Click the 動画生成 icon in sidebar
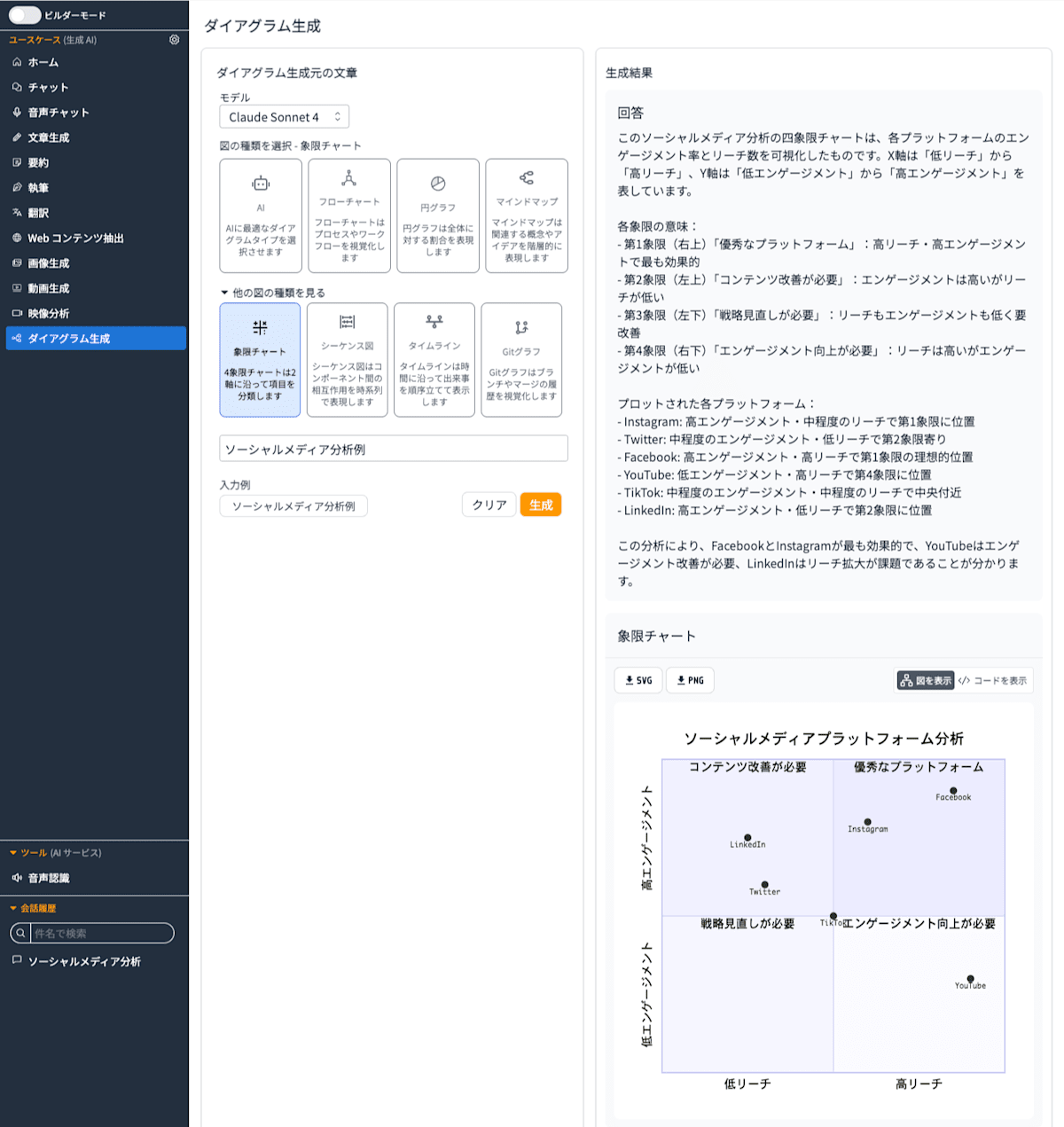The width and height of the screenshot is (1064, 1127). point(17,288)
